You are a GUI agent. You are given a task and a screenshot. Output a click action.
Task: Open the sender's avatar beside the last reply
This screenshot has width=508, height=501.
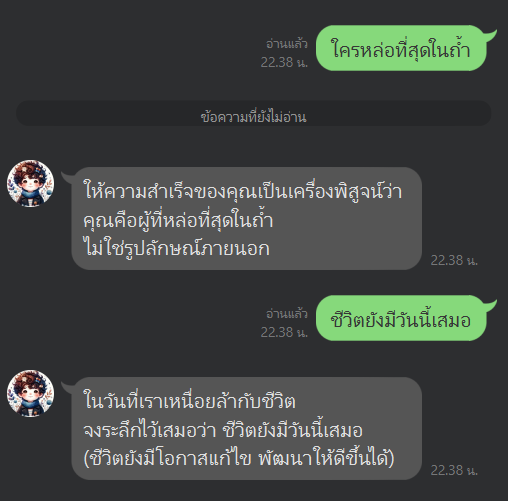(x=30, y=393)
